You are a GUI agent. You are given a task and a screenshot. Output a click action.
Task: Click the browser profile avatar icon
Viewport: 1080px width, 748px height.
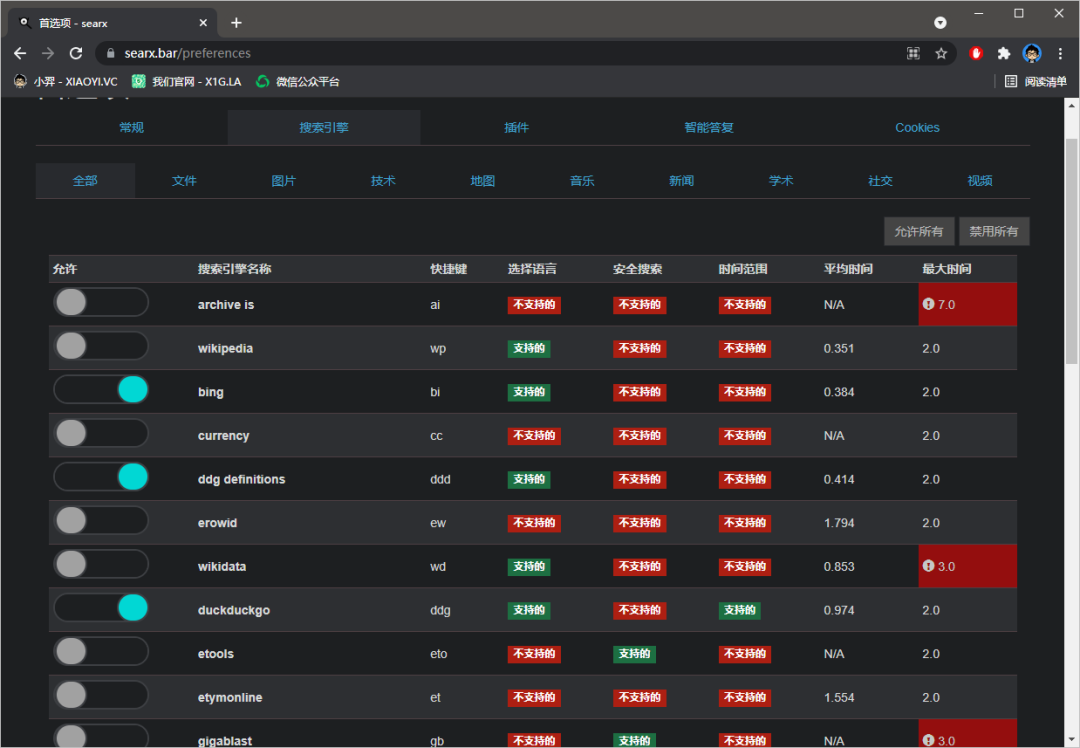(x=1032, y=53)
